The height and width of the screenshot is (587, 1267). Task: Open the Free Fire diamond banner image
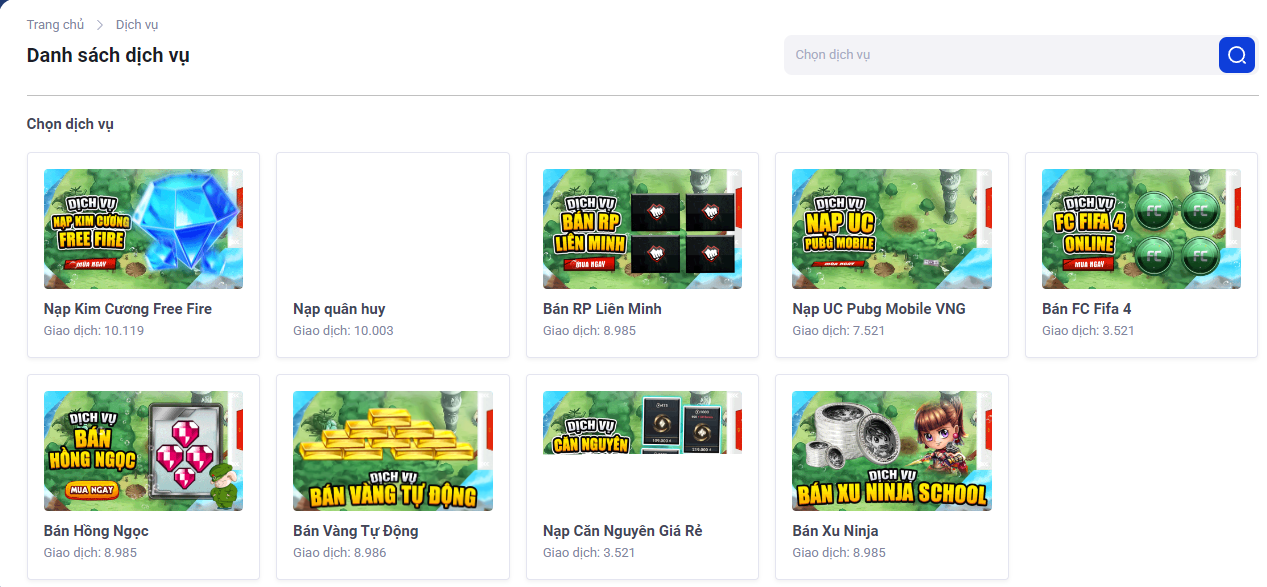coord(143,229)
